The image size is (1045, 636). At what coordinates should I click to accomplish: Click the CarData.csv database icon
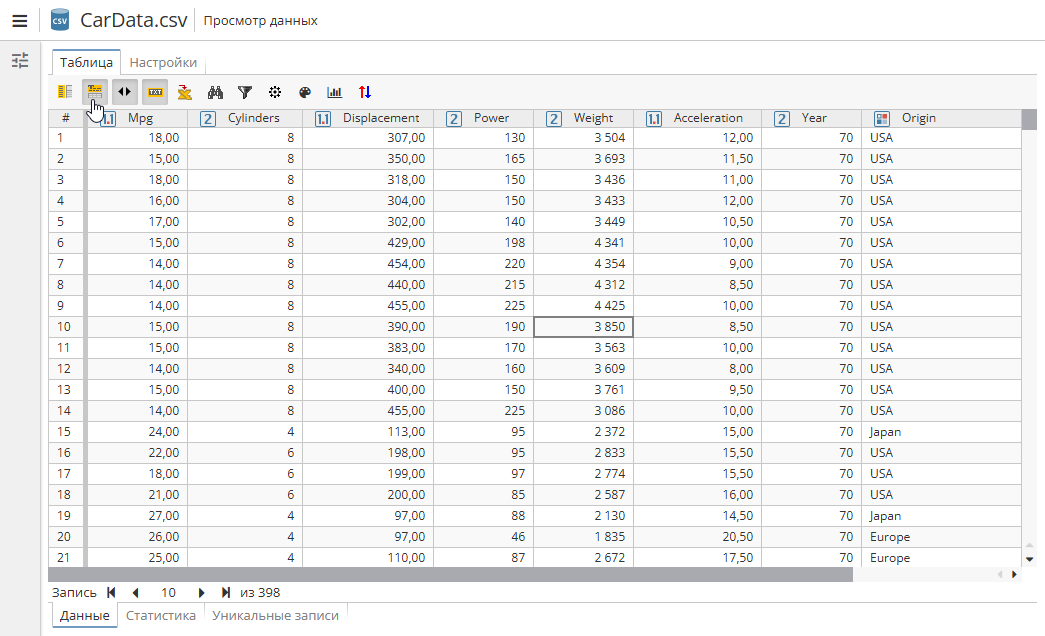60,20
